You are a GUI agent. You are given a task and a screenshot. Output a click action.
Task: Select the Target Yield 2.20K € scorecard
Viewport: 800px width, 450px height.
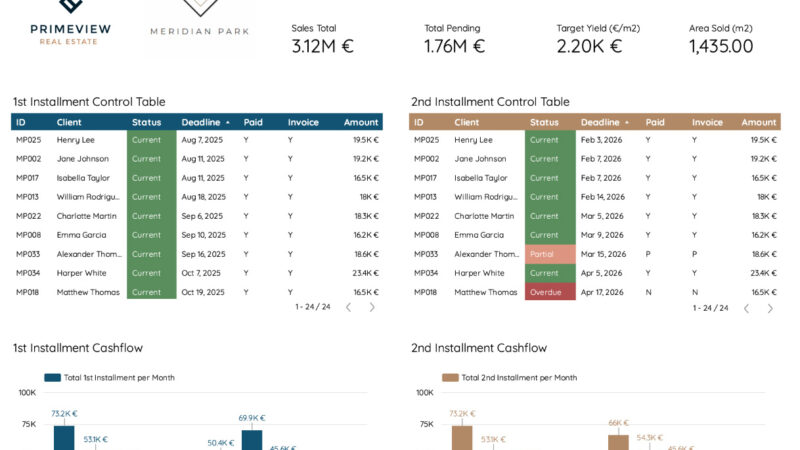pos(598,39)
